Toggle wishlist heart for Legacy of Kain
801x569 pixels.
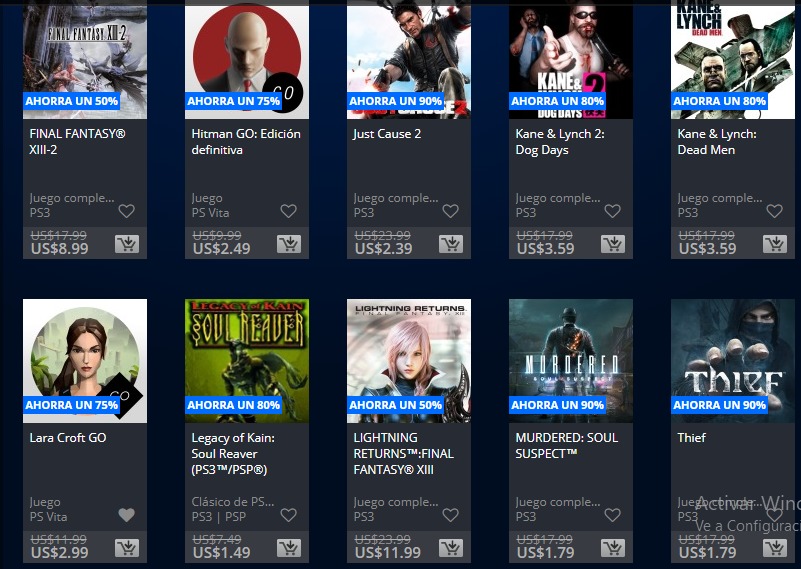(289, 515)
